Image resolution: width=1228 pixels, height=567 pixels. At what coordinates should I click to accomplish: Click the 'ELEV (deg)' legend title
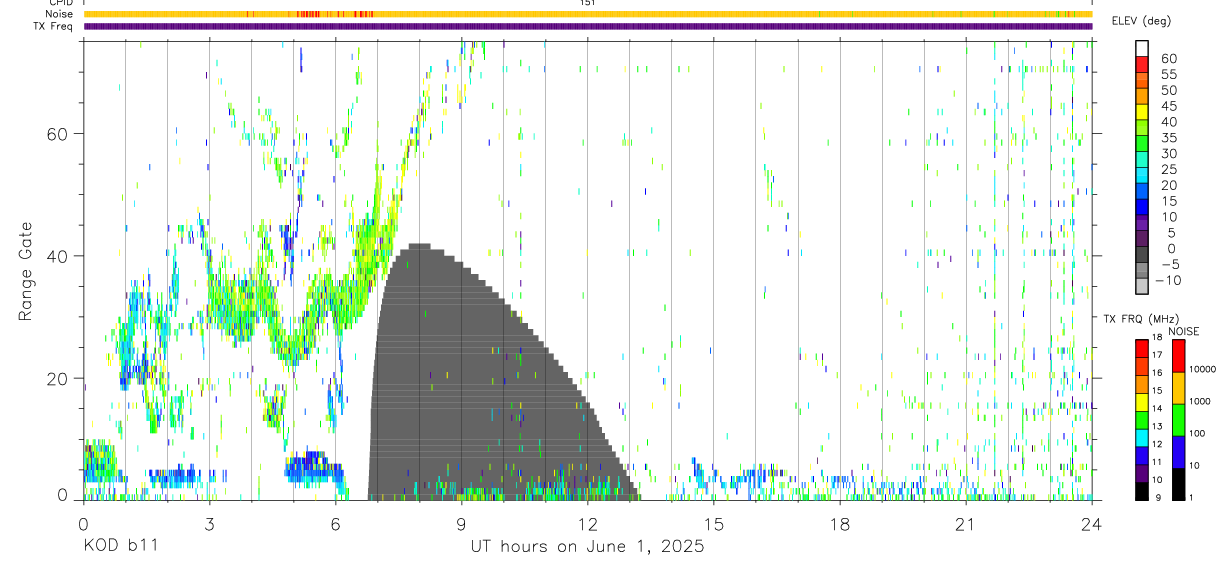[x=1142, y=21]
